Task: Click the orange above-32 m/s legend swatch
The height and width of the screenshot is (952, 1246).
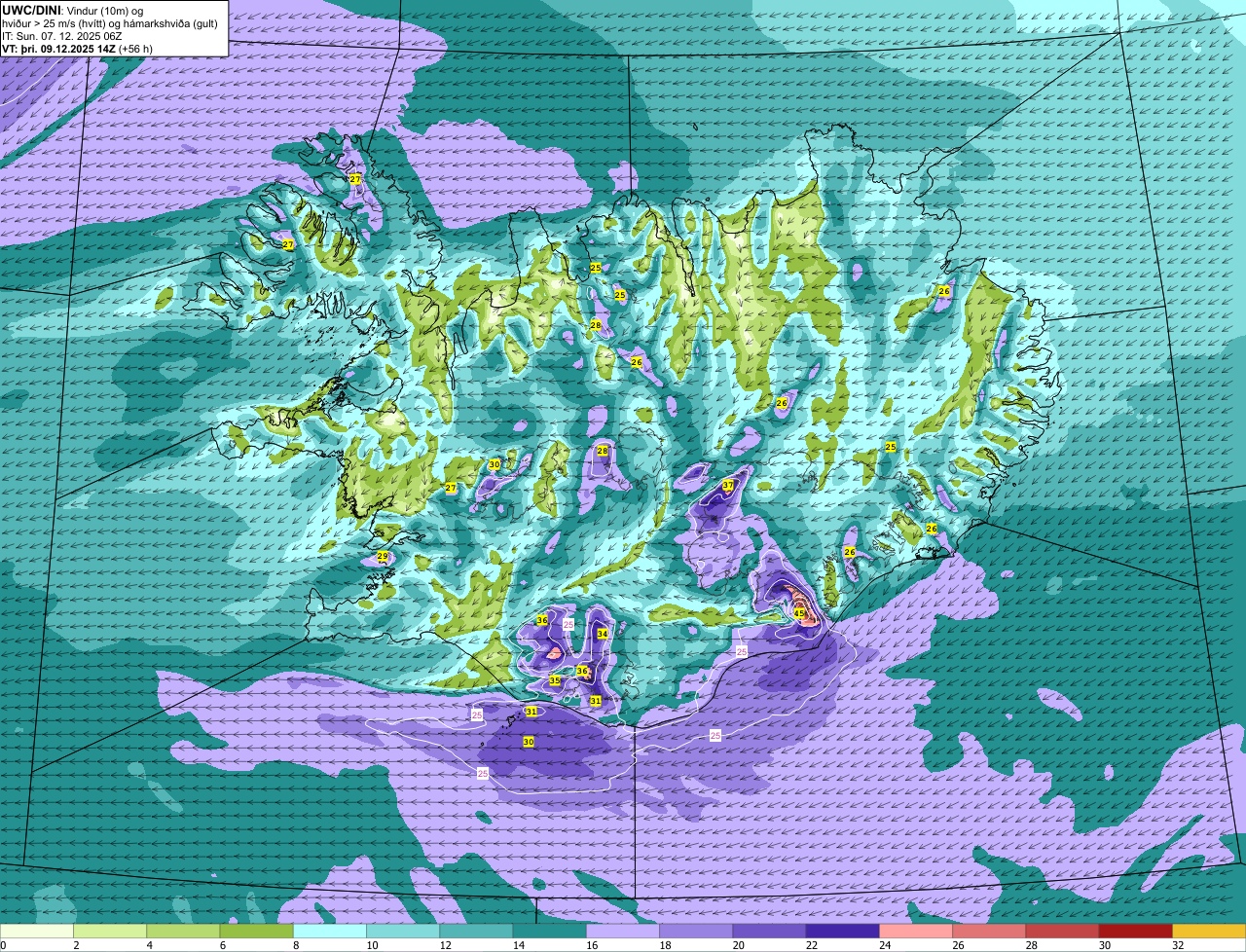Action: tap(1209, 932)
